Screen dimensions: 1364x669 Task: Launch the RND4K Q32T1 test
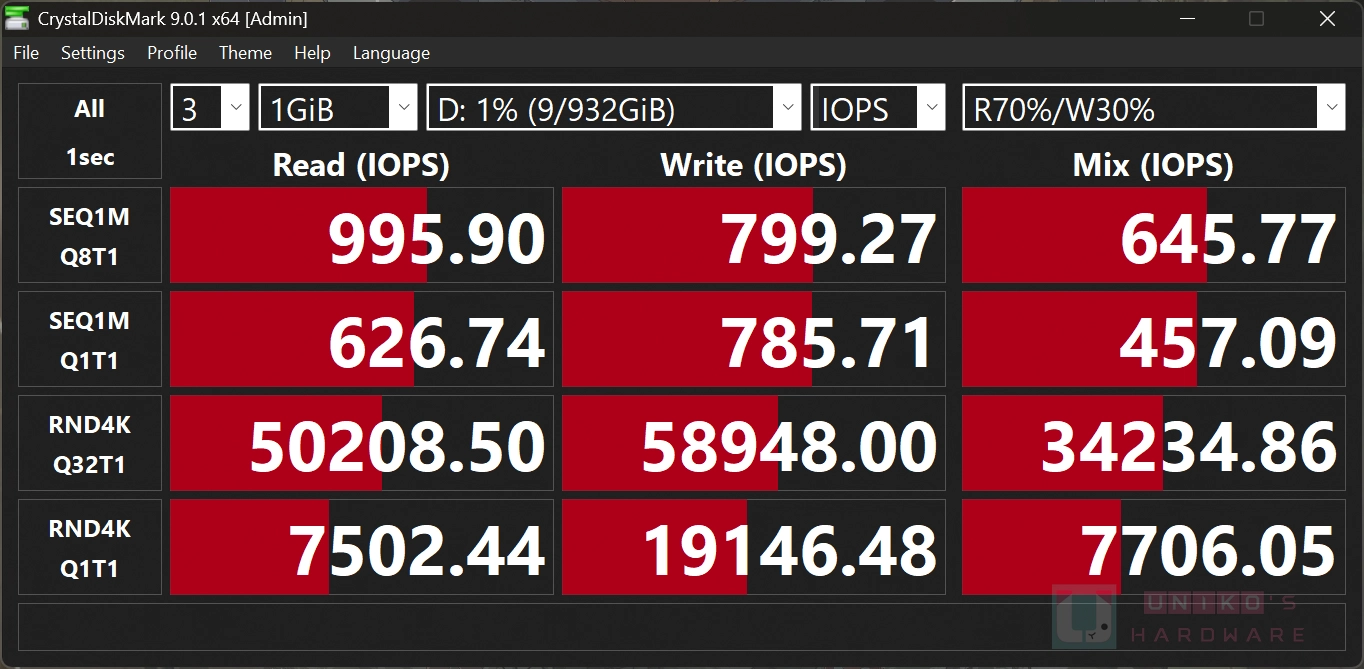[x=90, y=444]
